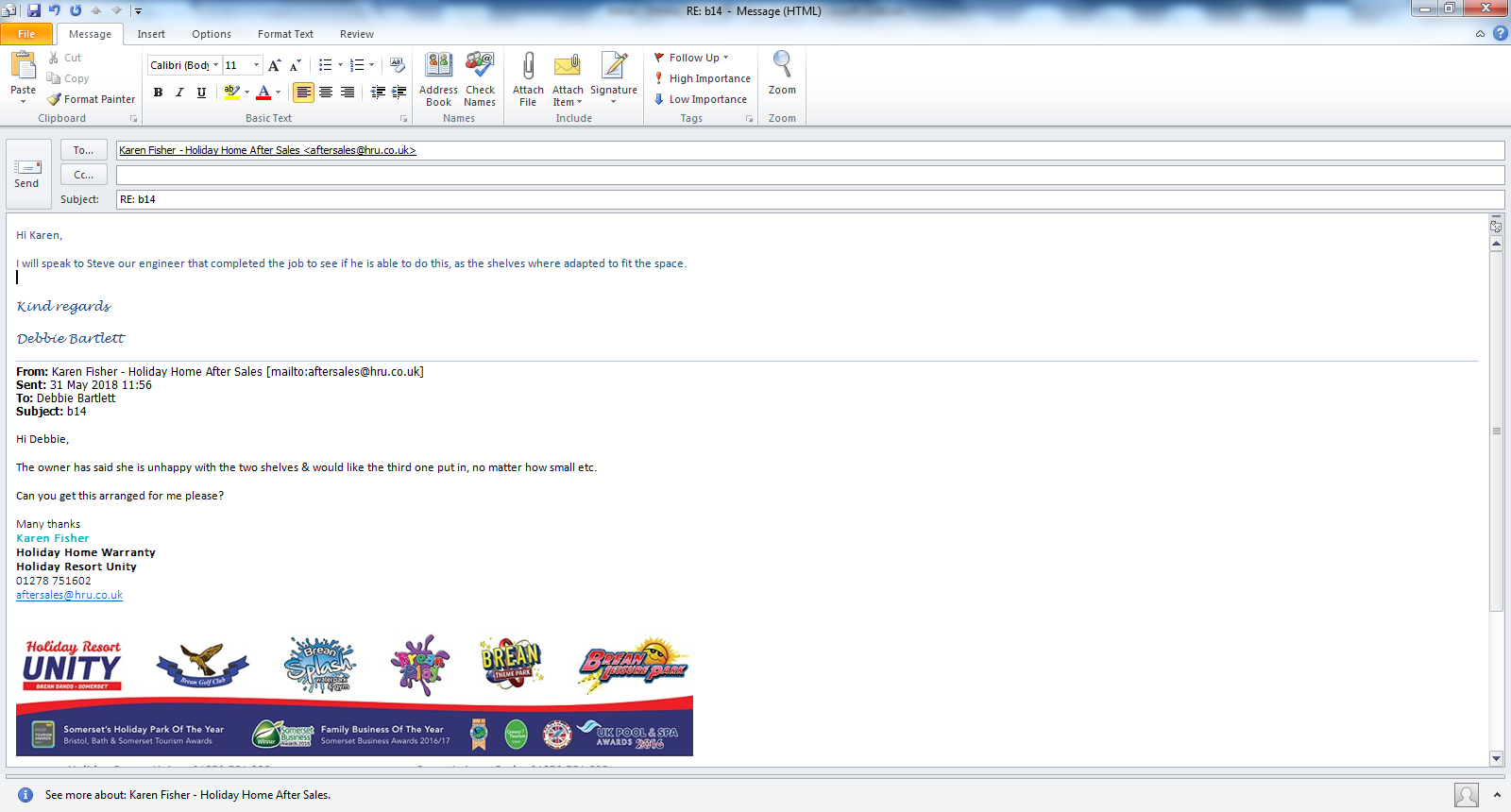Expand the Calibri font name dropdown
1511x812 pixels.
point(215,65)
